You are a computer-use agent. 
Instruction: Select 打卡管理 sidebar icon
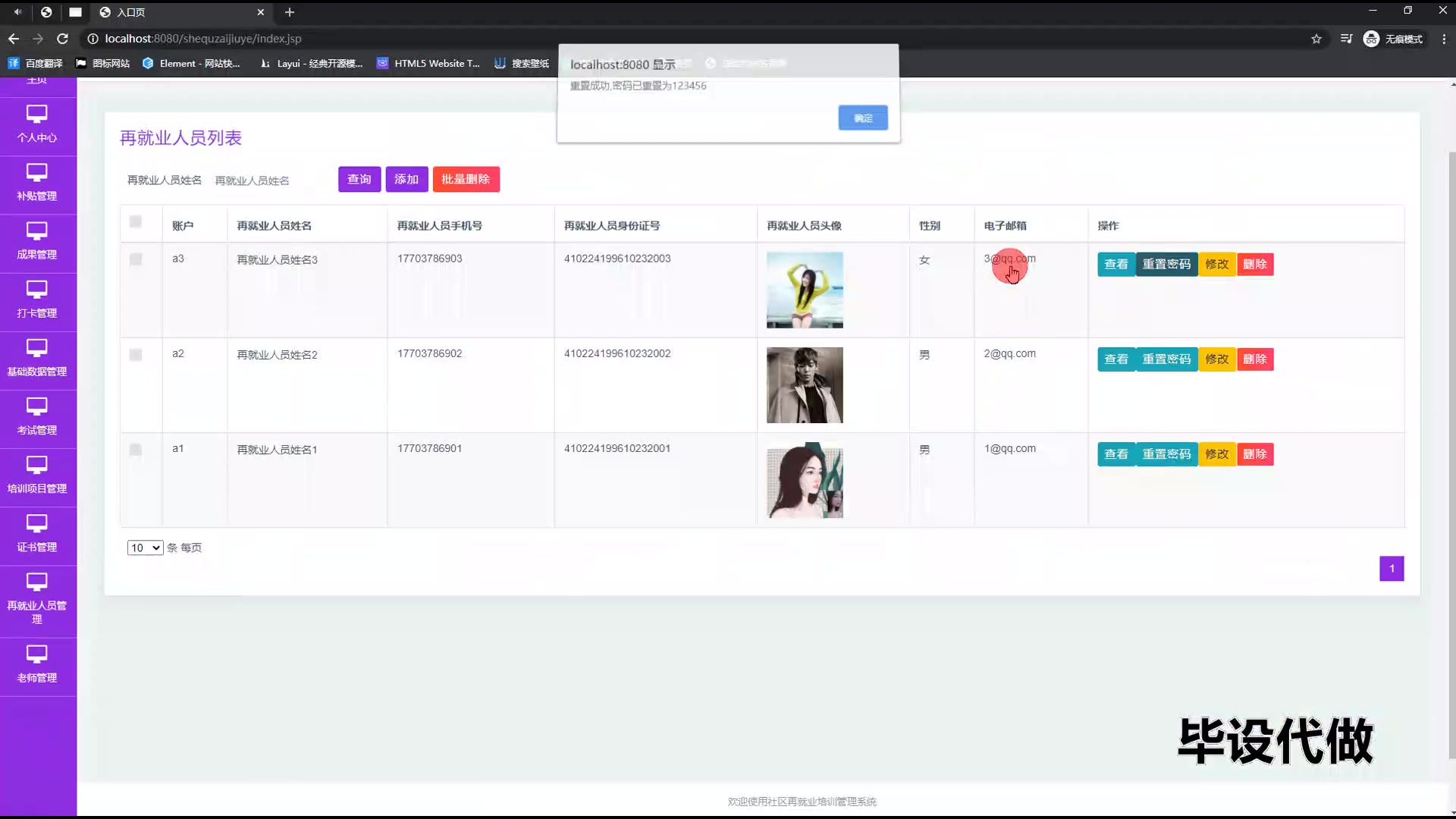[36, 290]
